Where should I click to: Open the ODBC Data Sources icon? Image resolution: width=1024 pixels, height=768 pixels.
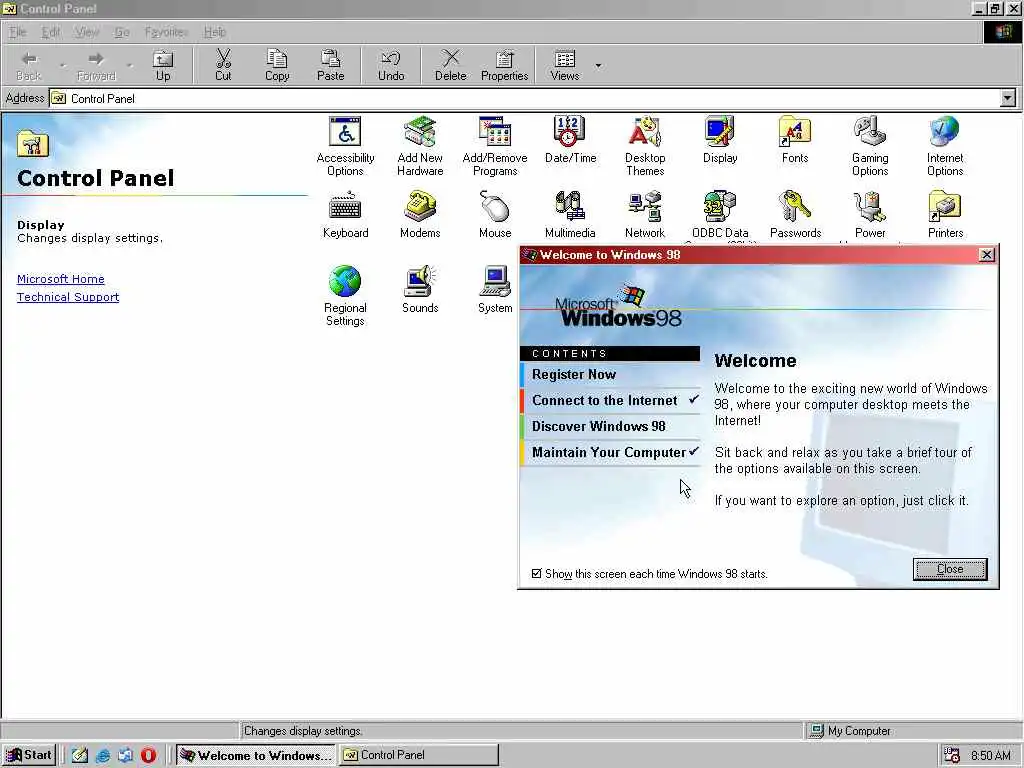[x=720, y=215]
